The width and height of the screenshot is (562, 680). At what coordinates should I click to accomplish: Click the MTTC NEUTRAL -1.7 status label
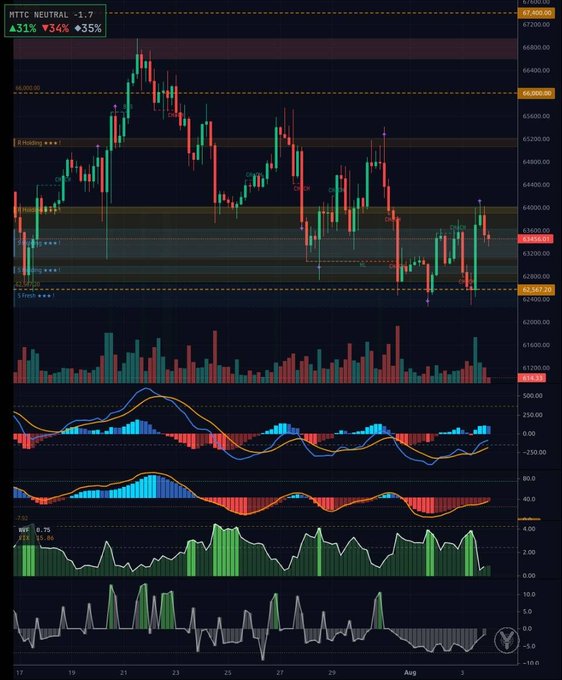click(51, 15)
